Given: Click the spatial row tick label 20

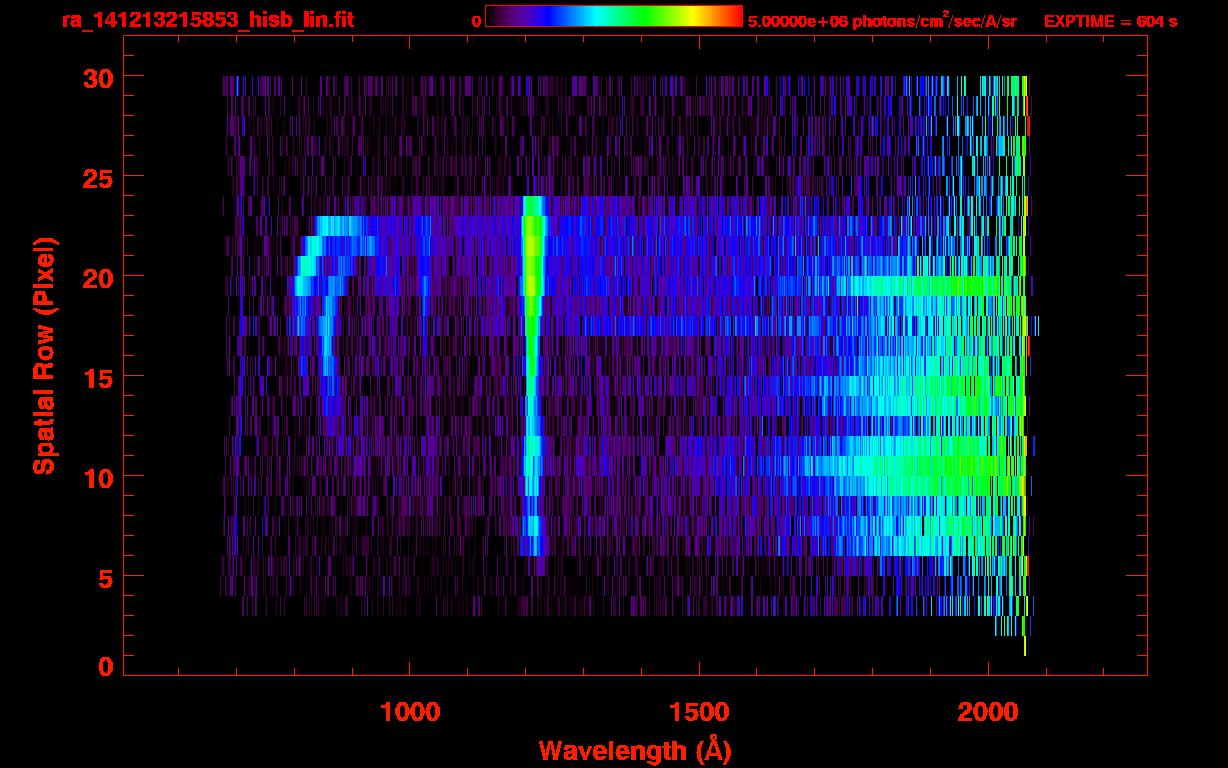Looking at the screenshot, I should 97,277.
